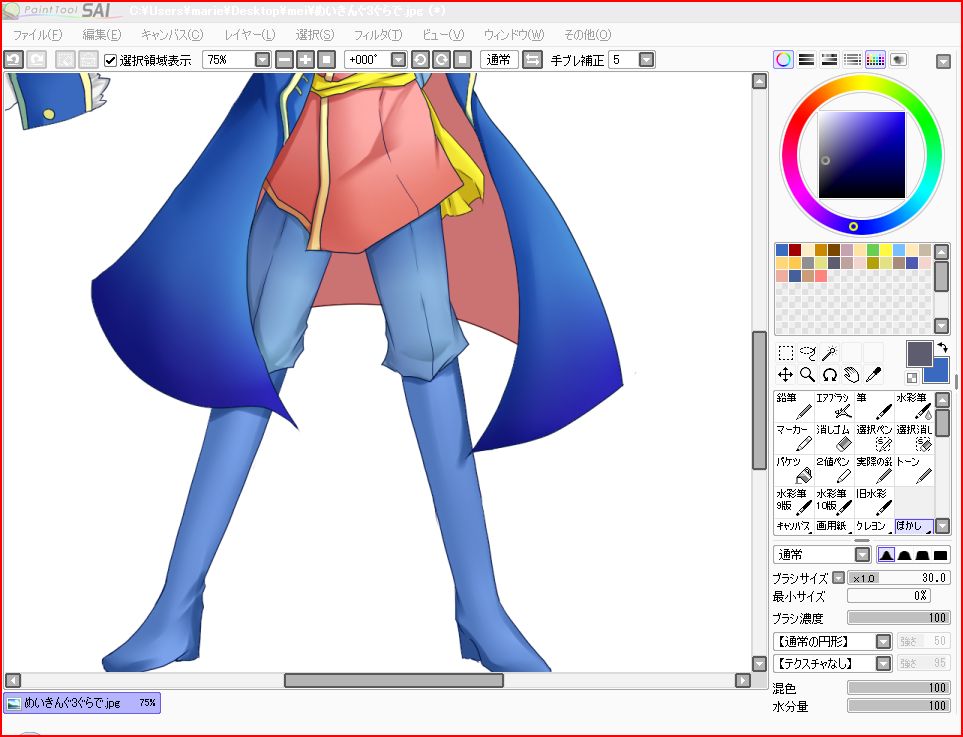Select the magic wand tool
The height and width of the screenshot is (737, 963).
click(x=830, y=353)
